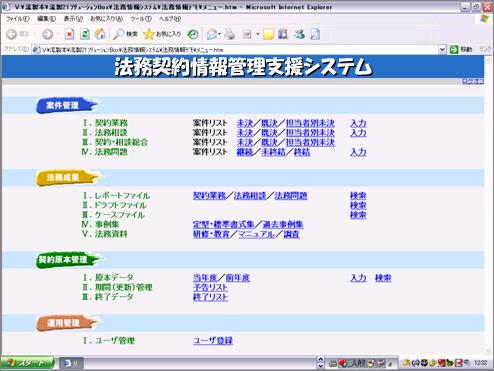This screenshot has width=494, height=371.
Task: Click the taskbar clock 12:32
Action: click(x=480, y=363)
